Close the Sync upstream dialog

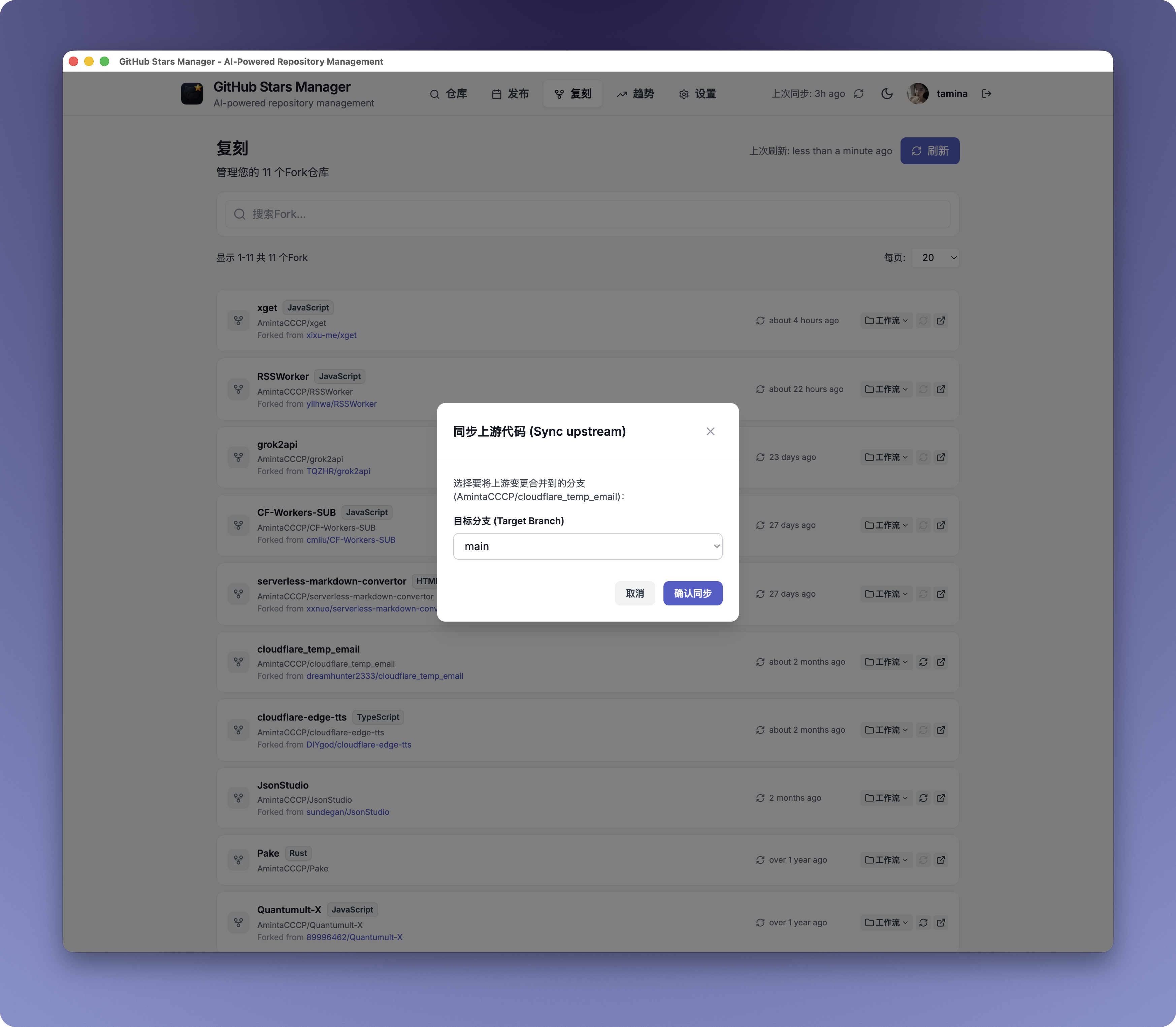710,432
